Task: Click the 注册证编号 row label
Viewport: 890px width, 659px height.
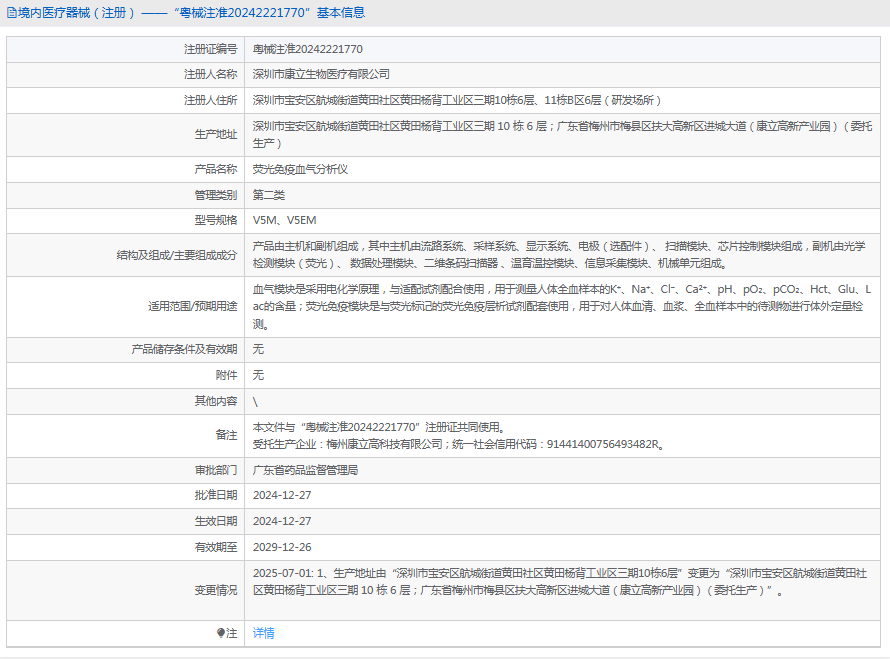Action: 211,49
